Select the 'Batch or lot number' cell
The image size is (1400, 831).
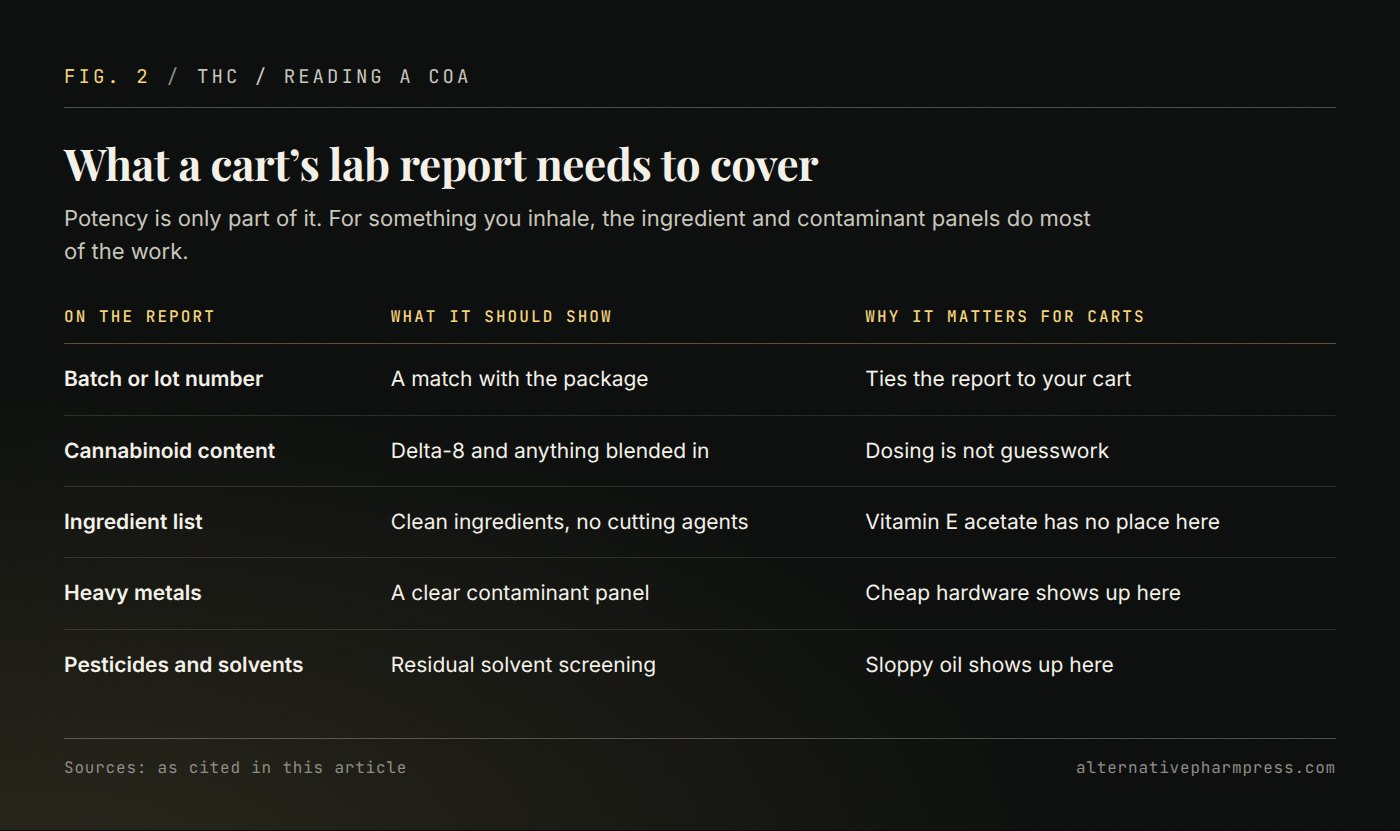tap(163, 379)
